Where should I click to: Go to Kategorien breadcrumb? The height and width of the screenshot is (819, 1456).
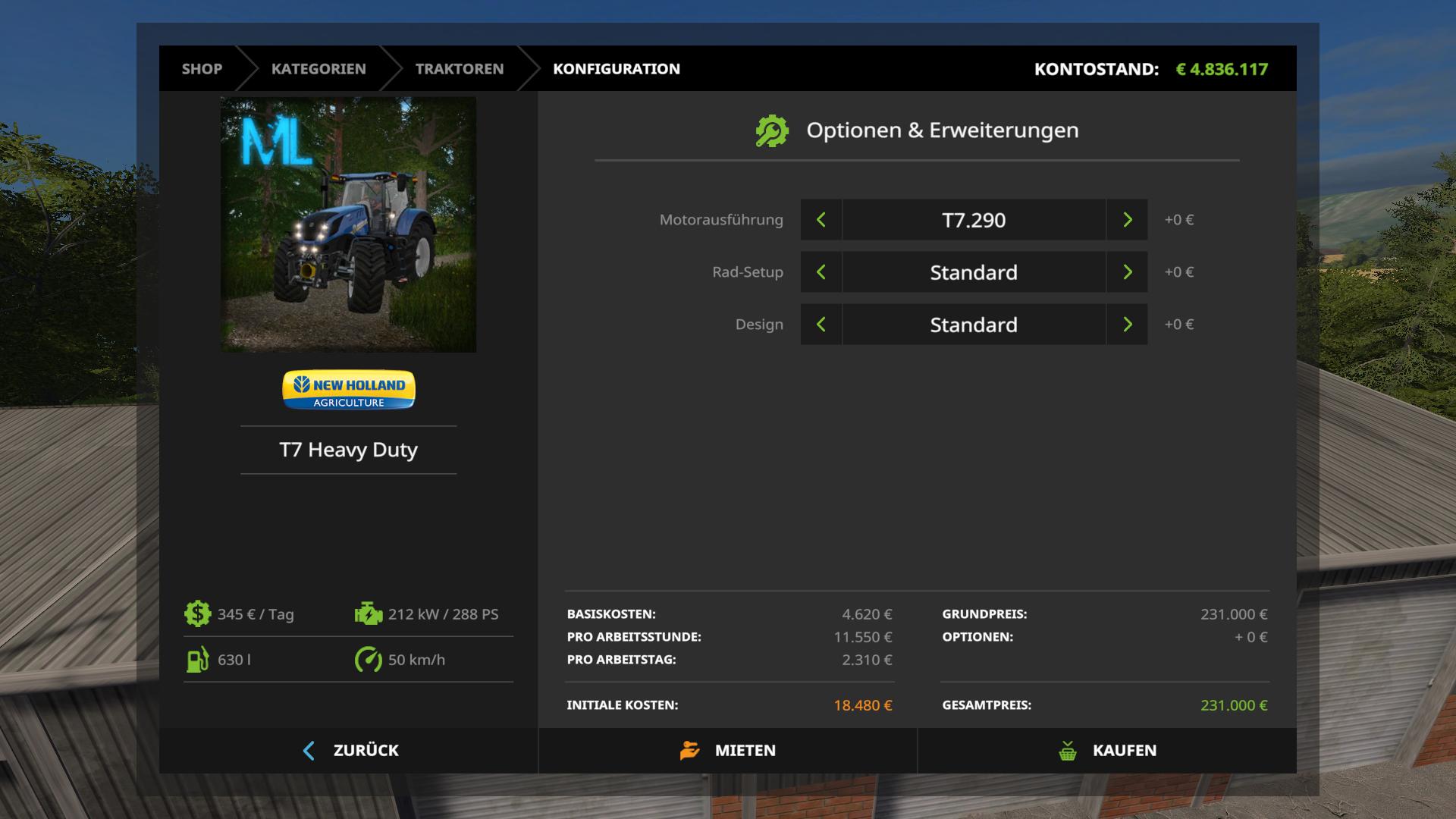[318, 69]
